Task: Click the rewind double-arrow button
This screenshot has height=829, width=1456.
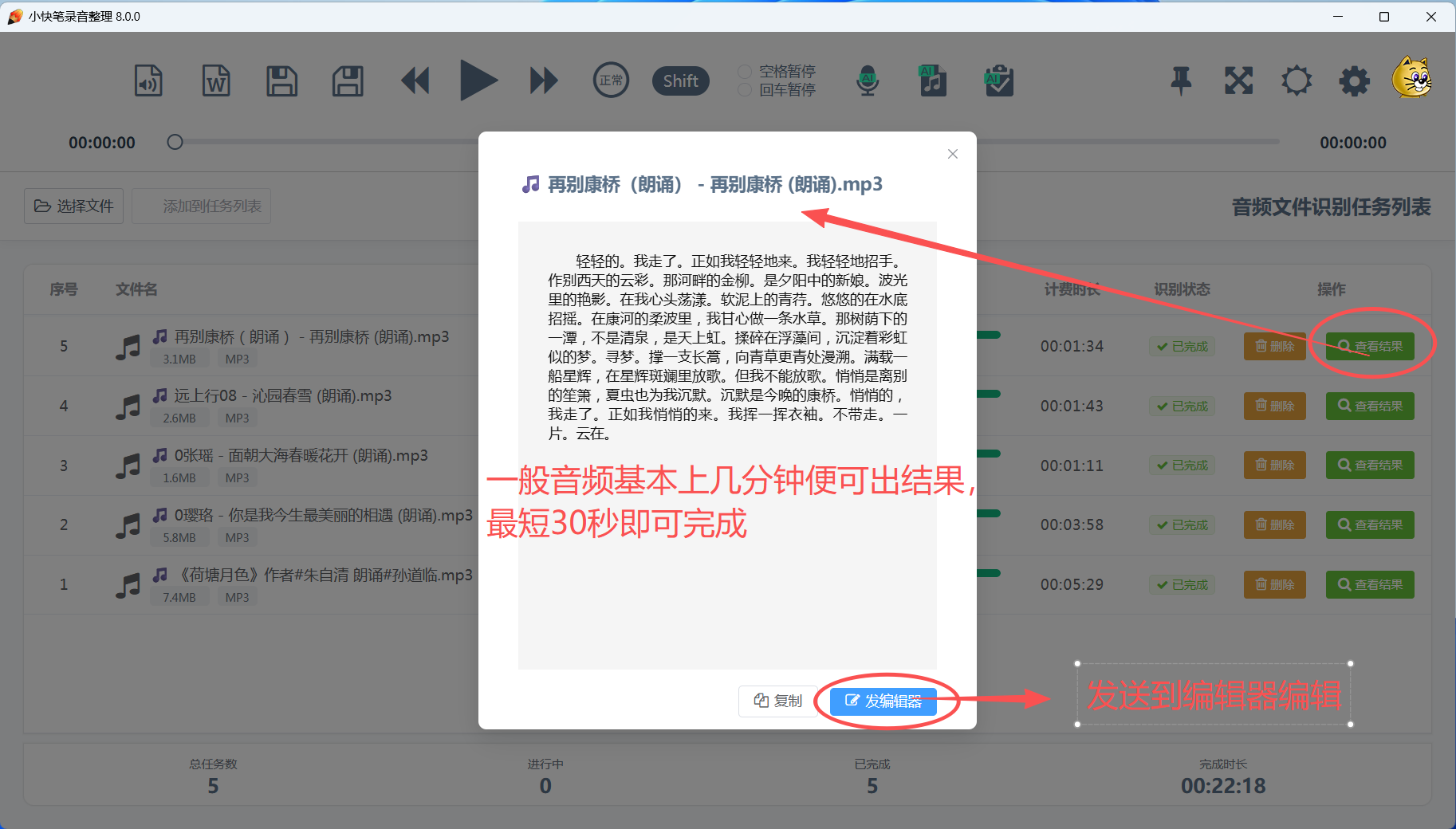Action: click(x=415, y=81)
